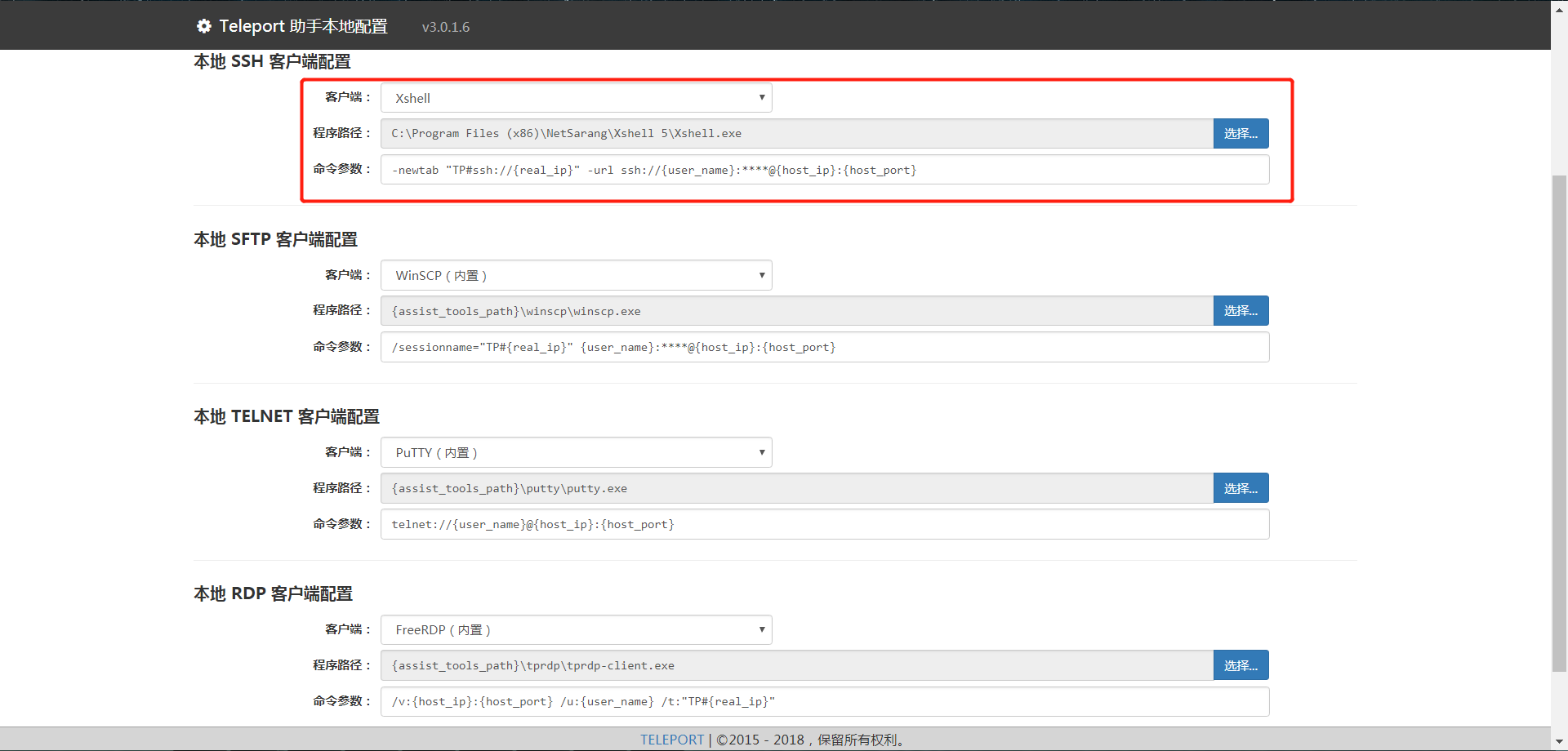Focus the SFTP args field starting /sessionname
The height and width of the screenshot is (751, 1568).
825,347
